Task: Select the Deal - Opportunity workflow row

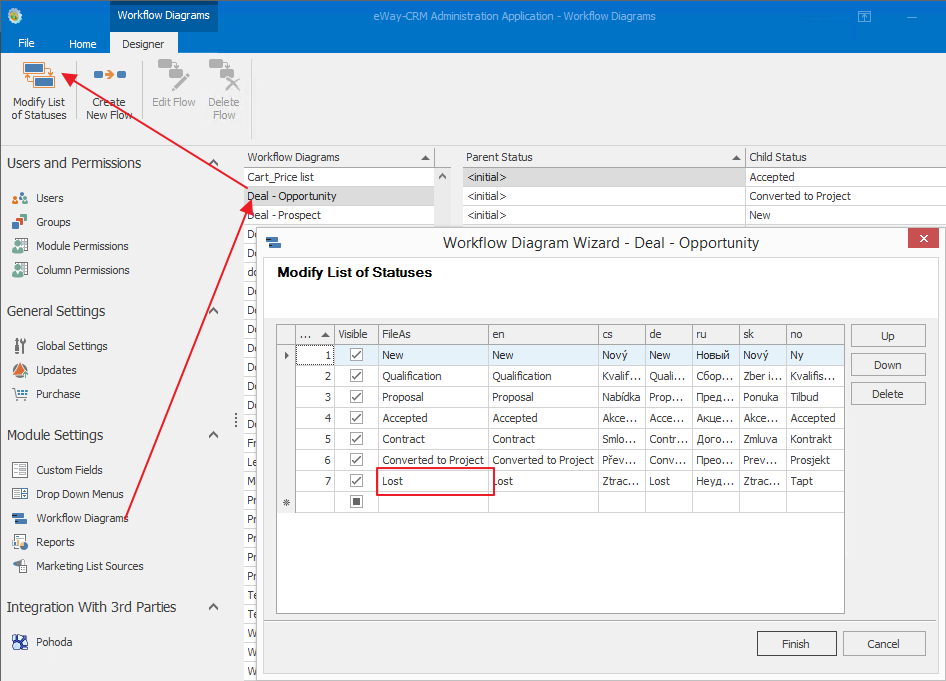Action: click(x=339, y=196)
